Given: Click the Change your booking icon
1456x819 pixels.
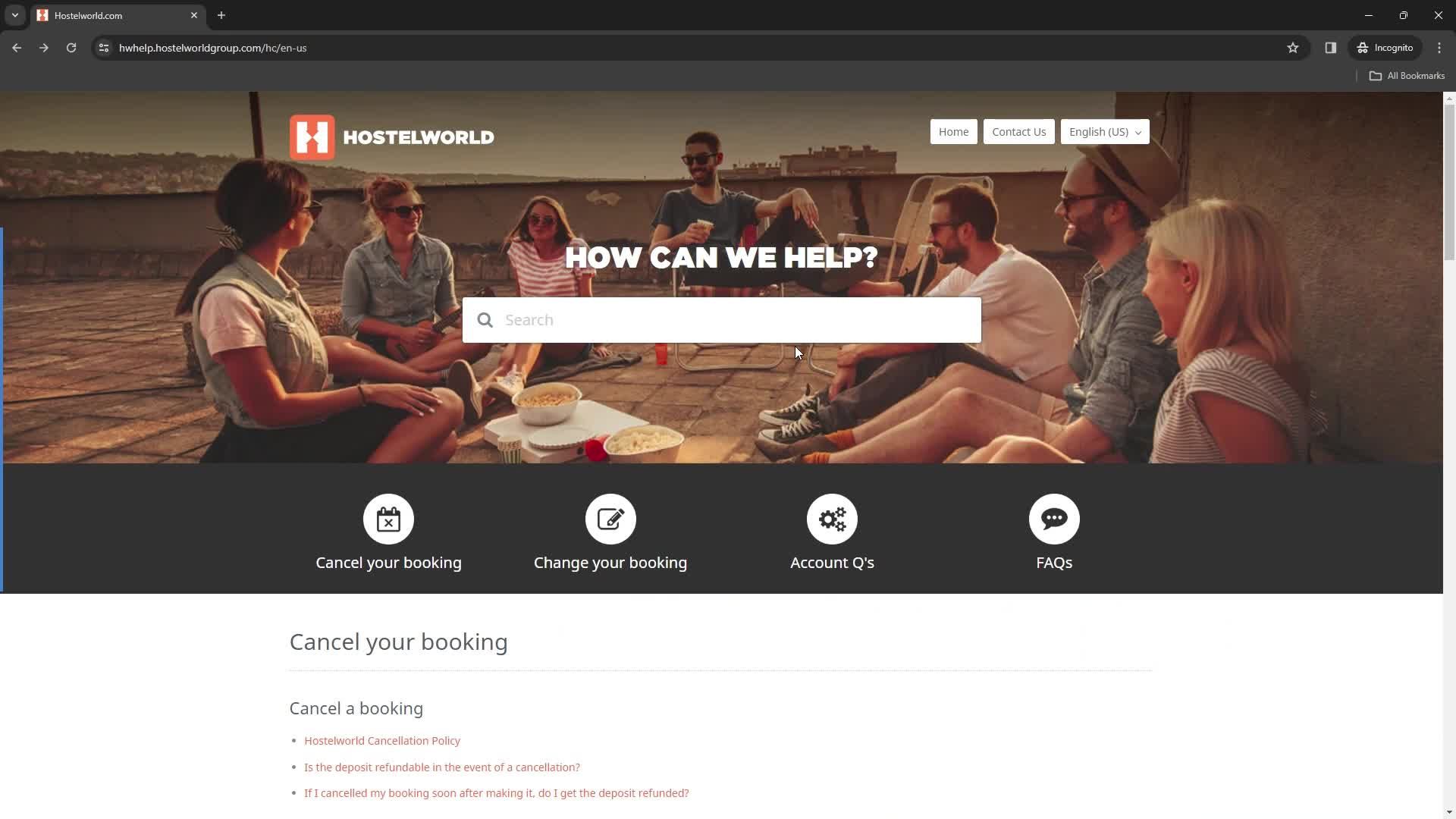Looking at the screenshot, I should tap(610, 518).
